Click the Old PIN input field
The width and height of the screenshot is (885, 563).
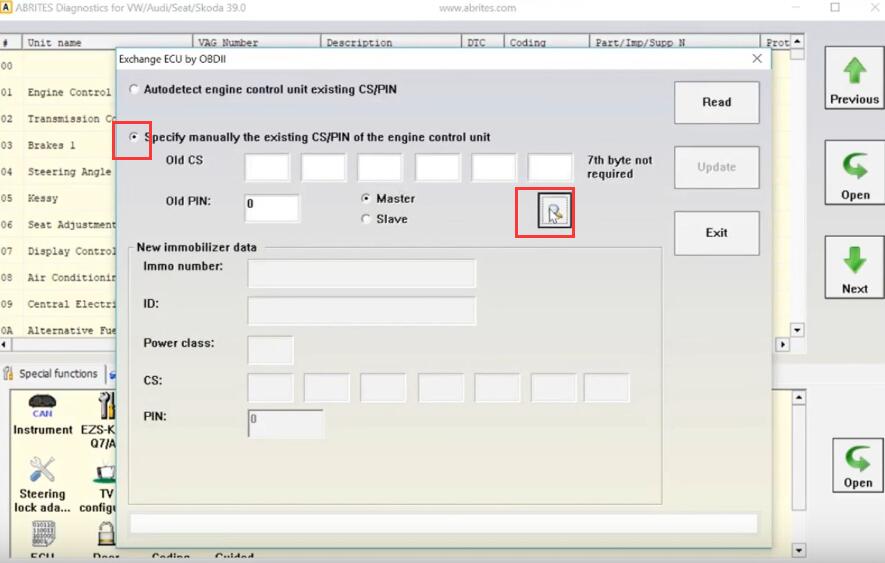[x=272, y=207]
